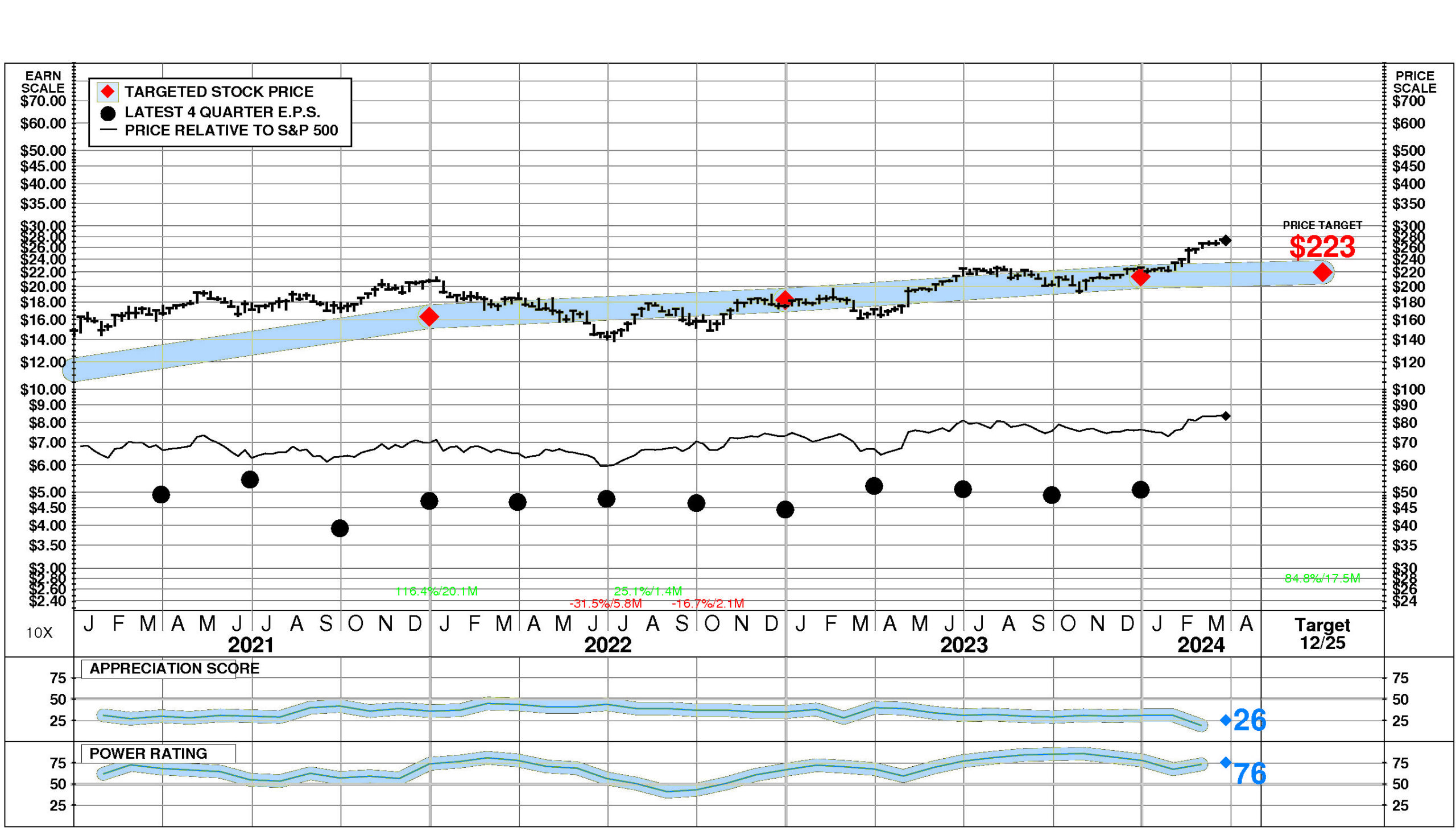Click the $223 price target value
Viewport: 1456px width, 831px height.
pos(1322,247)
